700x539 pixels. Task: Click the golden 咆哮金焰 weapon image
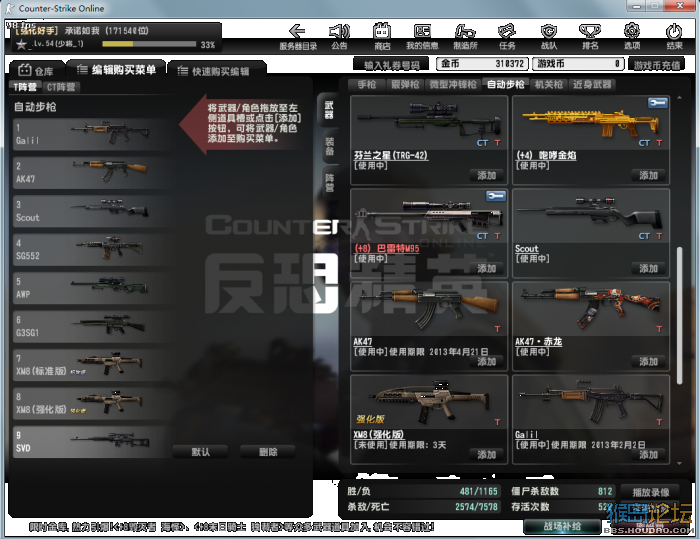[x=590, y=121]
